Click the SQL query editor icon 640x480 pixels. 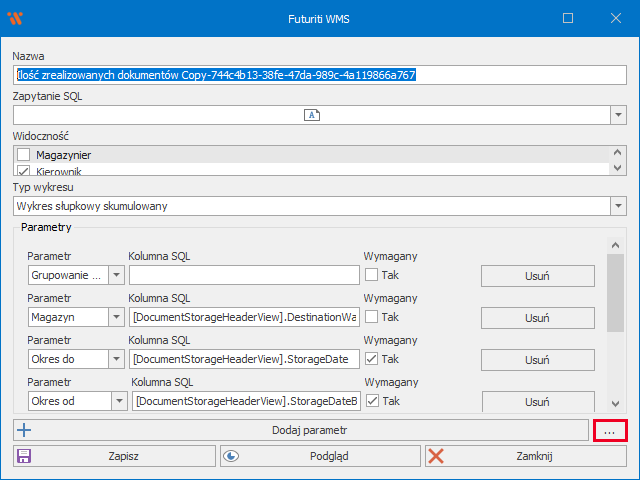click(x=311, y=116)
